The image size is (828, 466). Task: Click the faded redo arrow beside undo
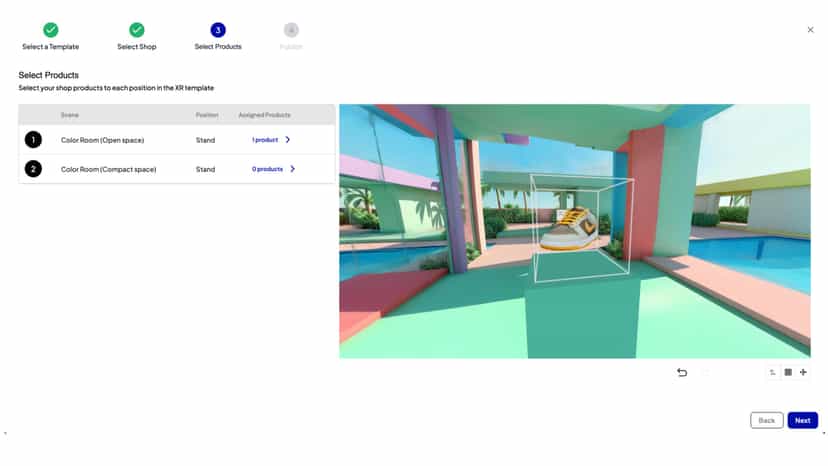pos(704,372)
